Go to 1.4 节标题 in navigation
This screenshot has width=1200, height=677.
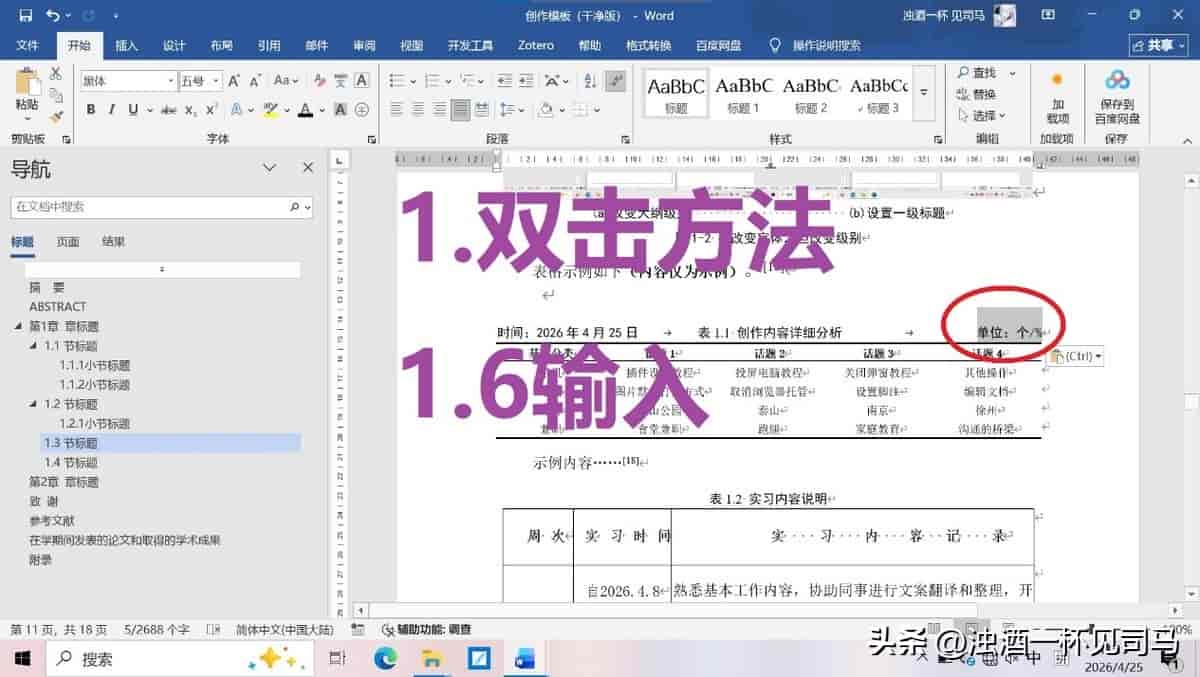(71, 462)
